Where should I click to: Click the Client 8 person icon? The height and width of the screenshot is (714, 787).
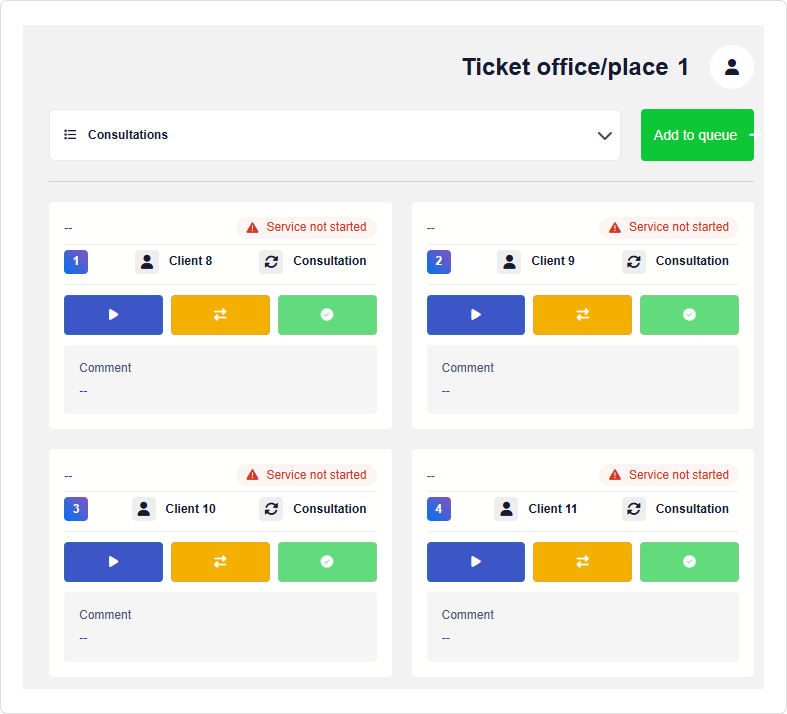point(147,262)
